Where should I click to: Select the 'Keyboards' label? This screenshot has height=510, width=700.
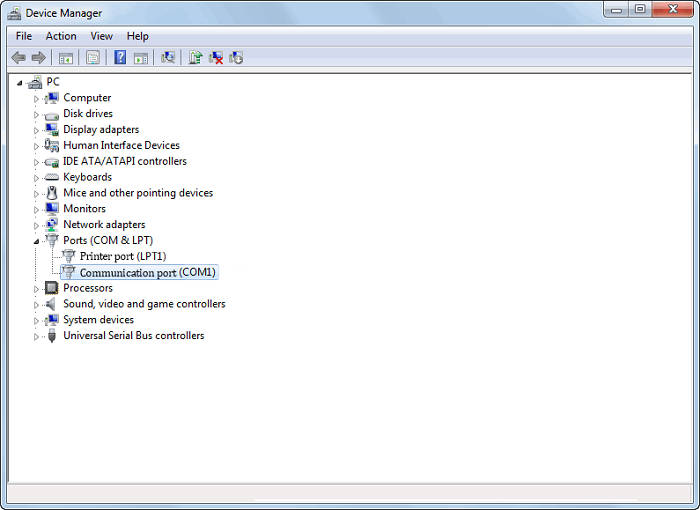pos(88,177)
